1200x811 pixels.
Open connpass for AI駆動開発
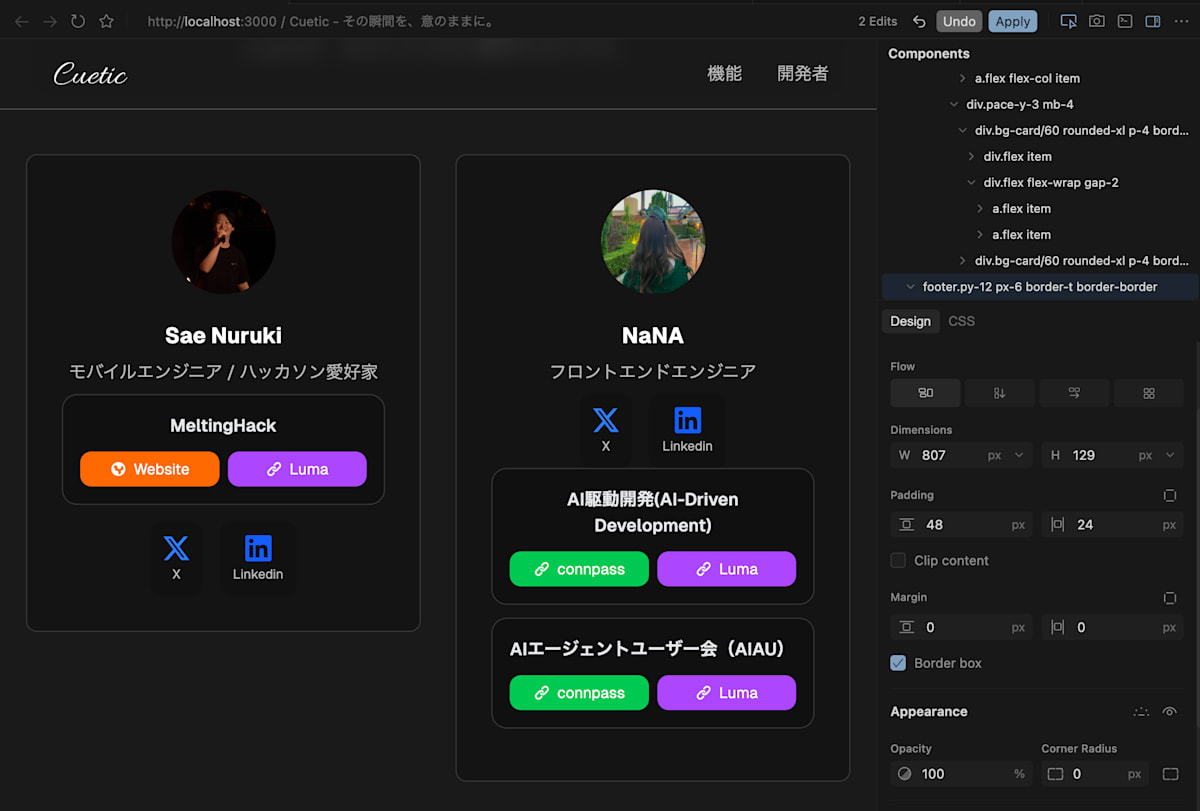tap(579, 569)
